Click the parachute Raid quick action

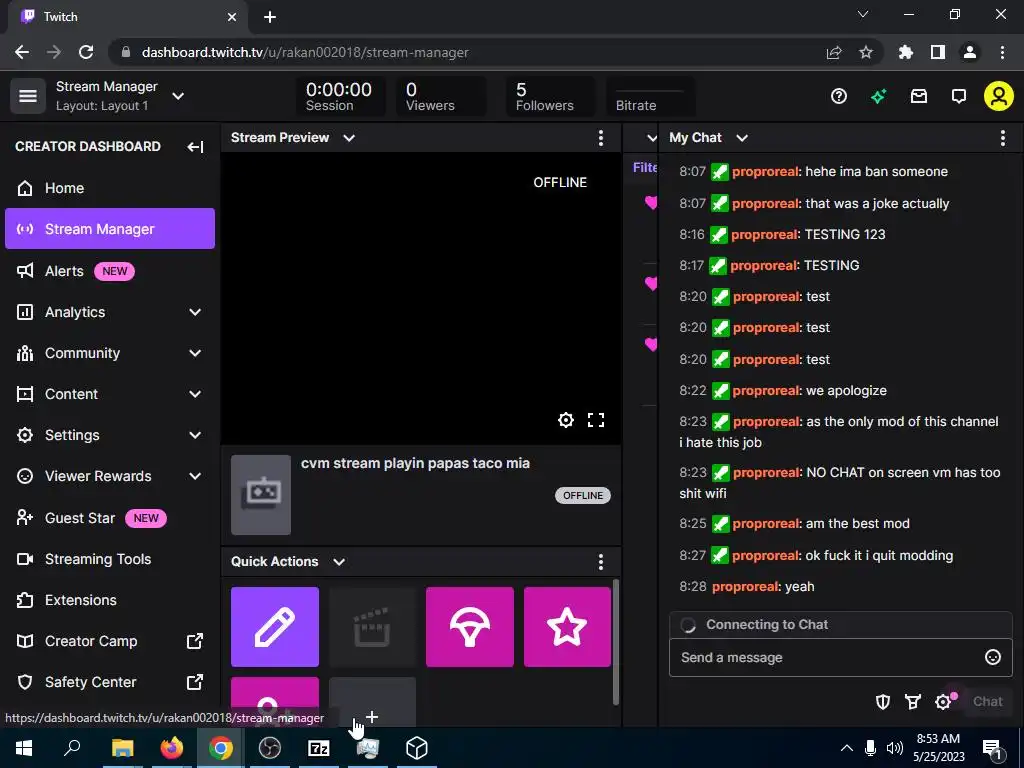click(x=470, y=627)
